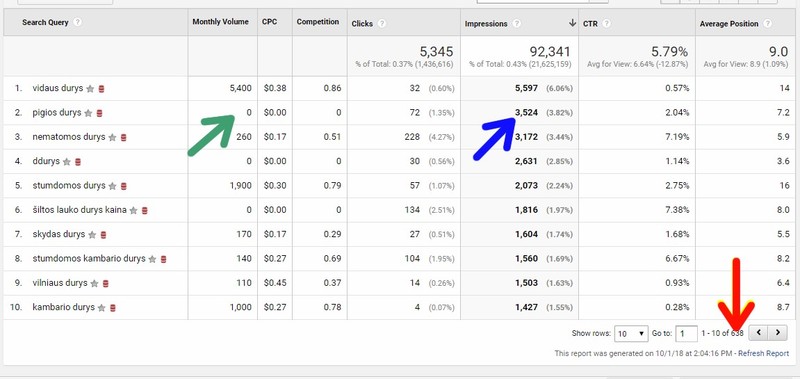800x379 pixels.
Task: Star the kambario durys query
Action: [102, 308]
